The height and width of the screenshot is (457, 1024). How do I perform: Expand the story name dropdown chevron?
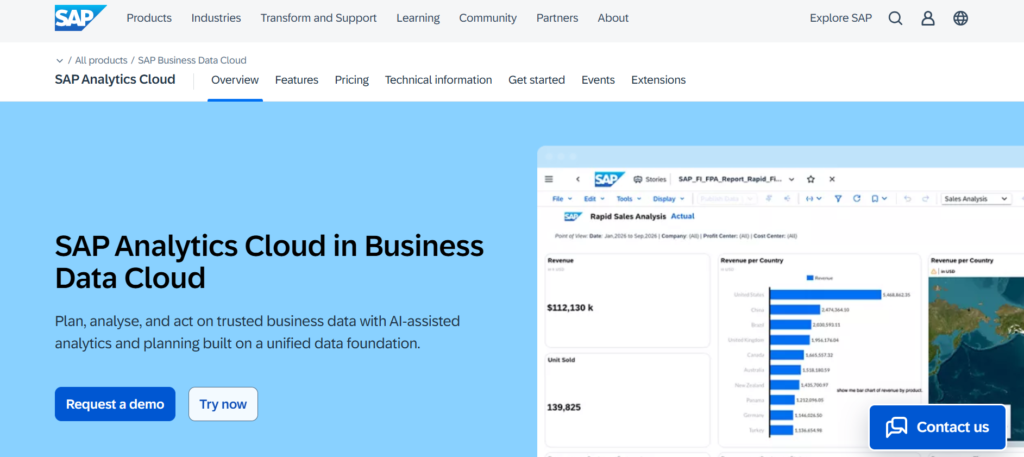point(792,179)
